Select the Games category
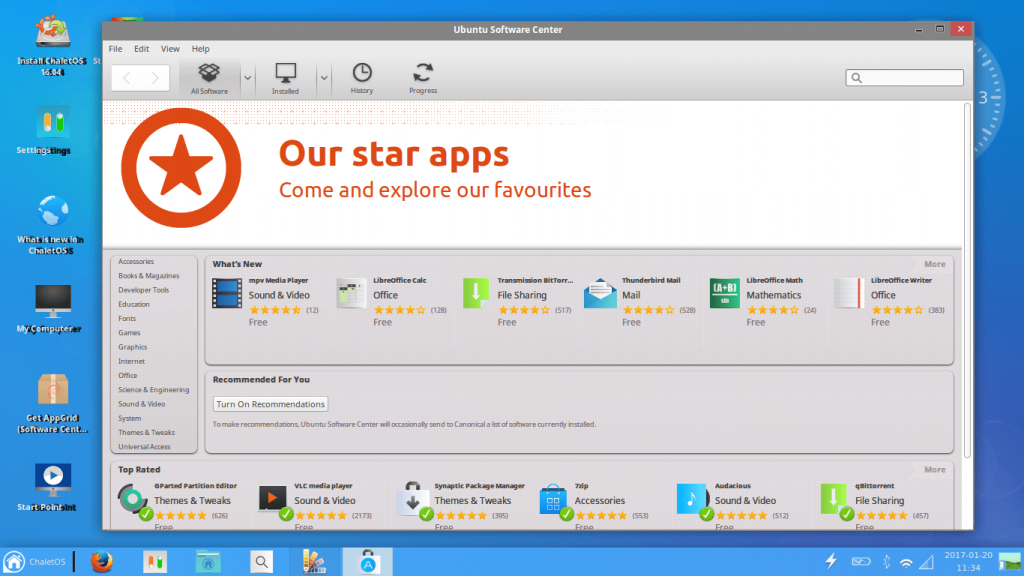Viewport: 1024px width, 576px height. tap(129, 333)
